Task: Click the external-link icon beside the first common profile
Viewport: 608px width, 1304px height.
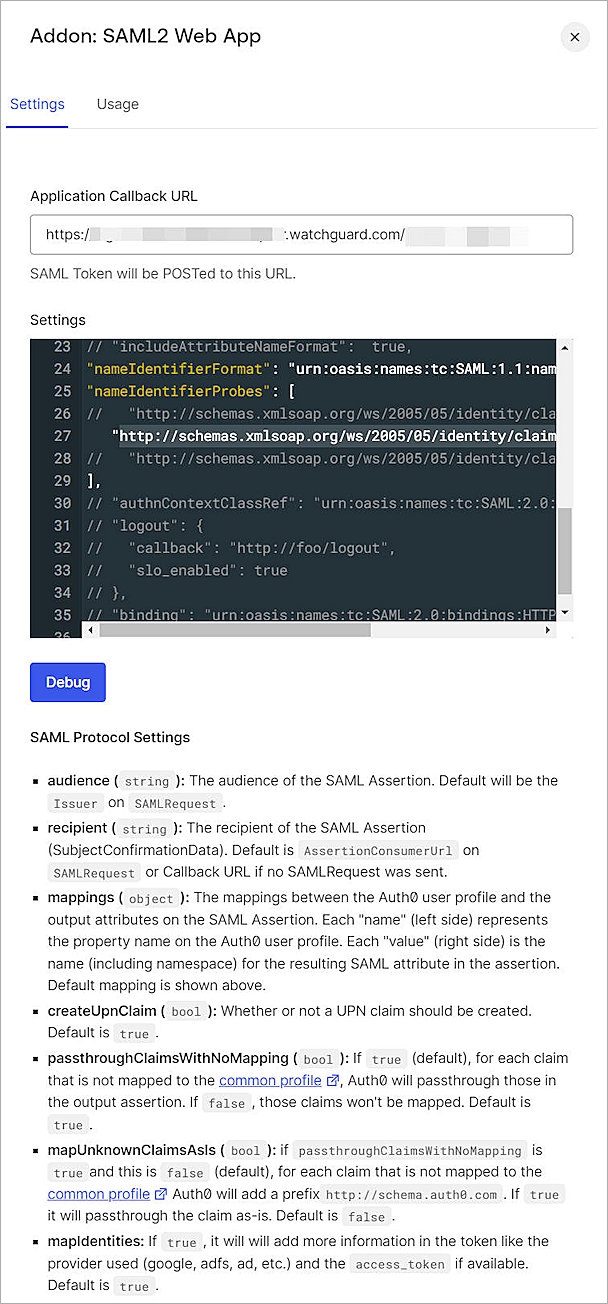Action: pyautogui.click(x=332, y=1078)
